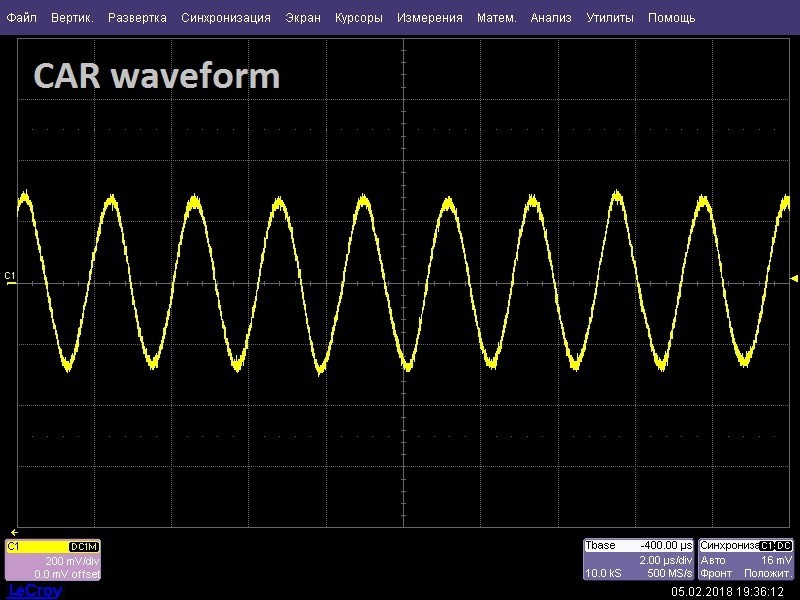Open the Синхронизация menu

coord(226,18)
